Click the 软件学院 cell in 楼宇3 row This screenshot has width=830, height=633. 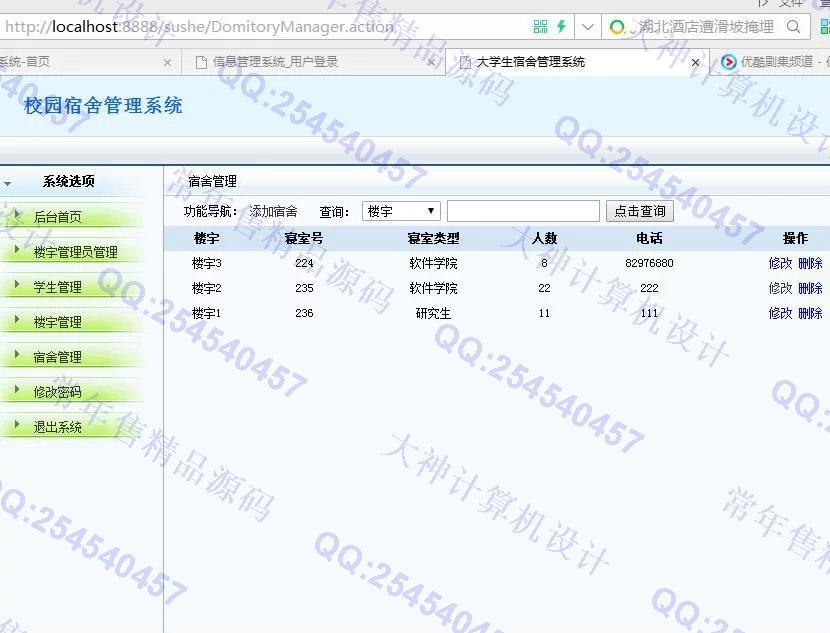click(434, 263)
